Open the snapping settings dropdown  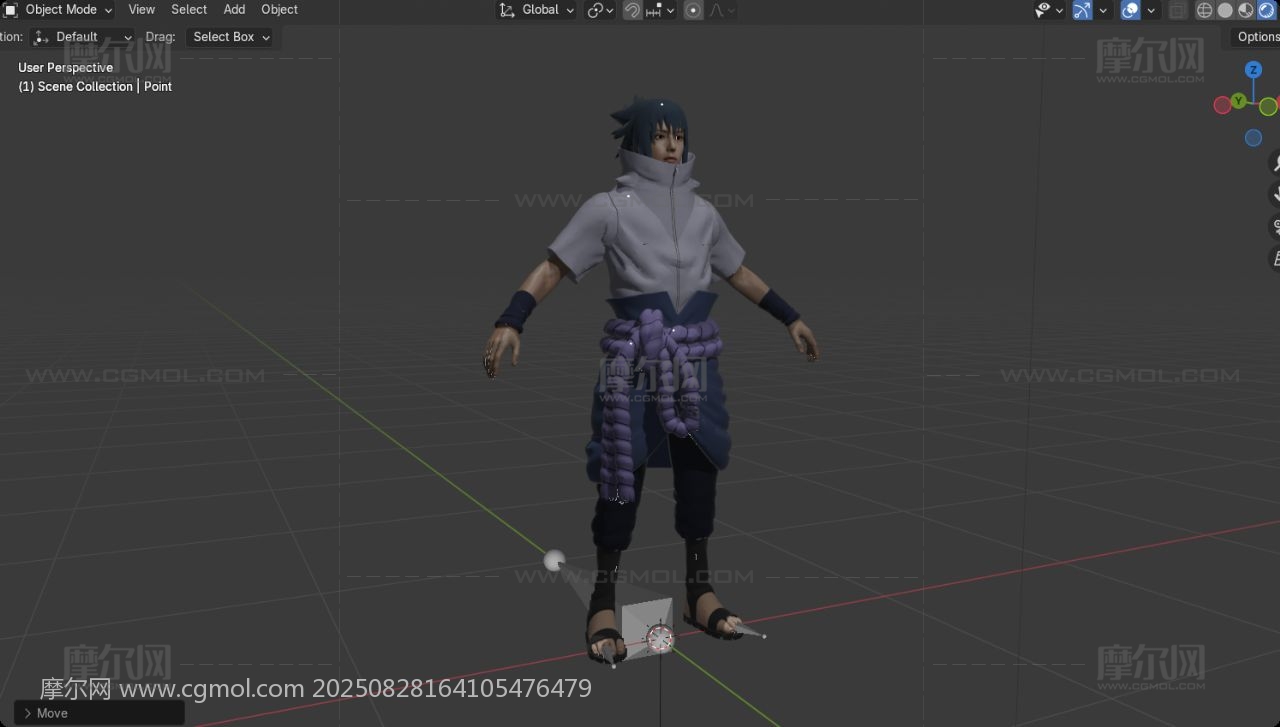pos(661,10)
